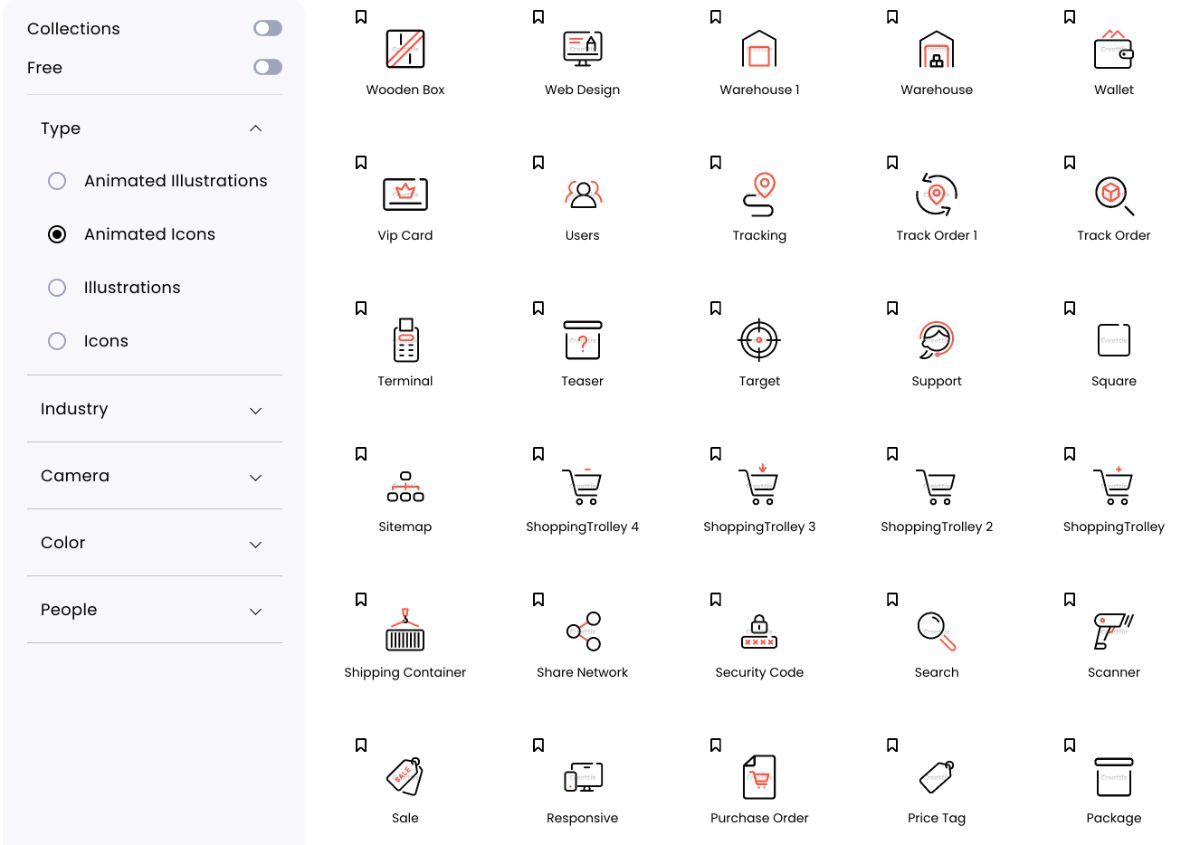Open the Tracking icon
The width and height of the screenshot is (1200, 845).
click(759, 195)
